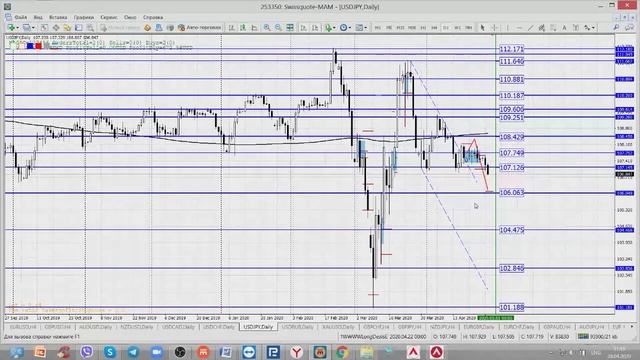Switch timeframe to H1

423,28
